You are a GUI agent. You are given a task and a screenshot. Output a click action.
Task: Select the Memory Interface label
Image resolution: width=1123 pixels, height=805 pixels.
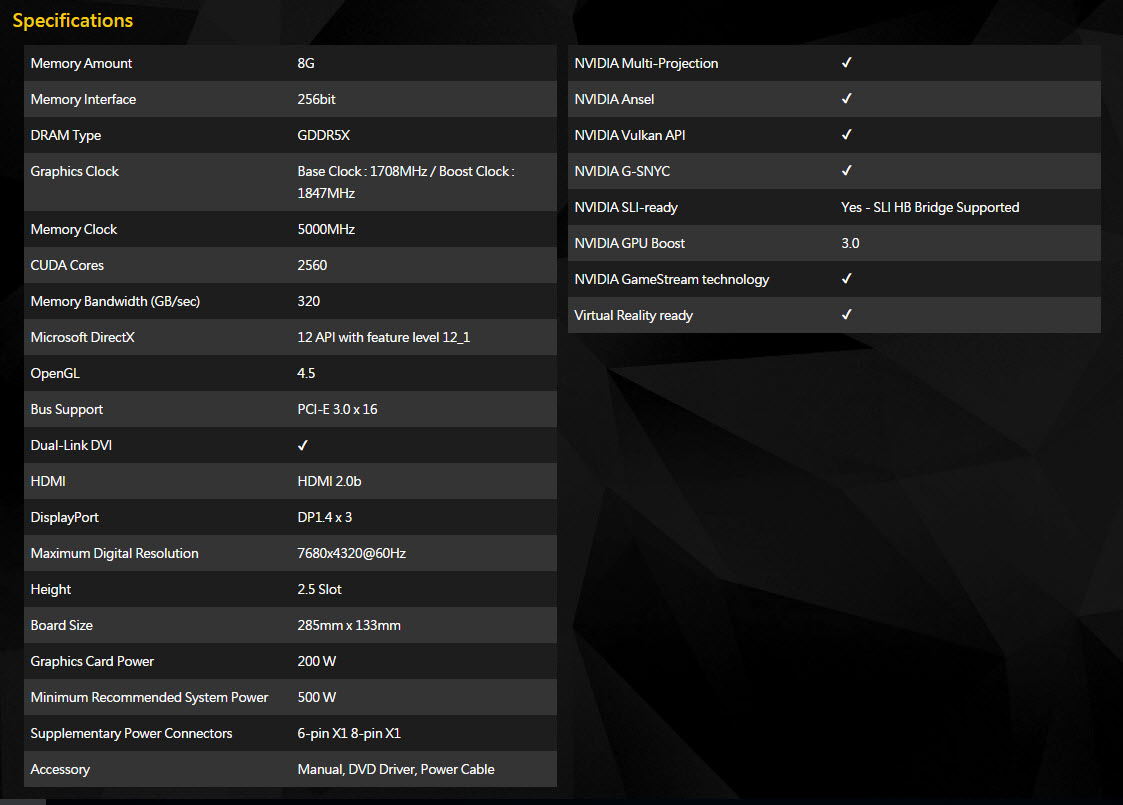click(83, 100)
